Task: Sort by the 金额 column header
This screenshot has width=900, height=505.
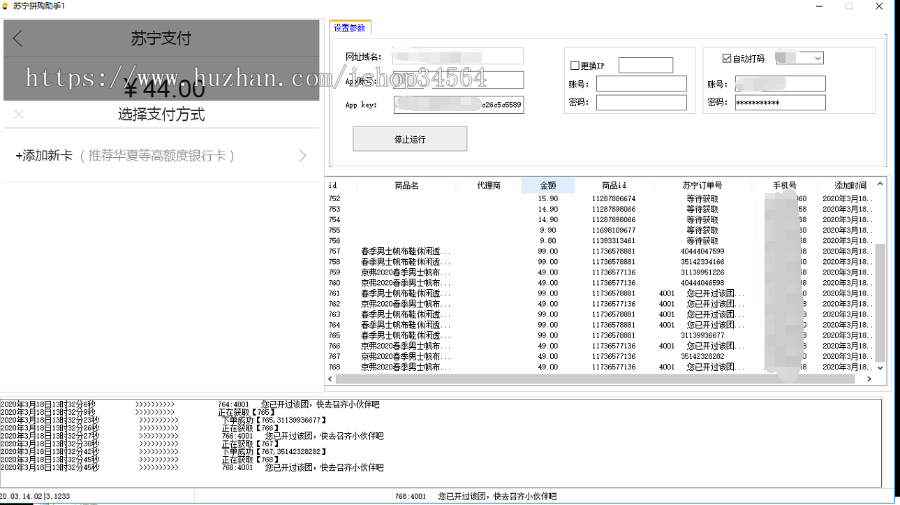Action: [x=548, y=185]
